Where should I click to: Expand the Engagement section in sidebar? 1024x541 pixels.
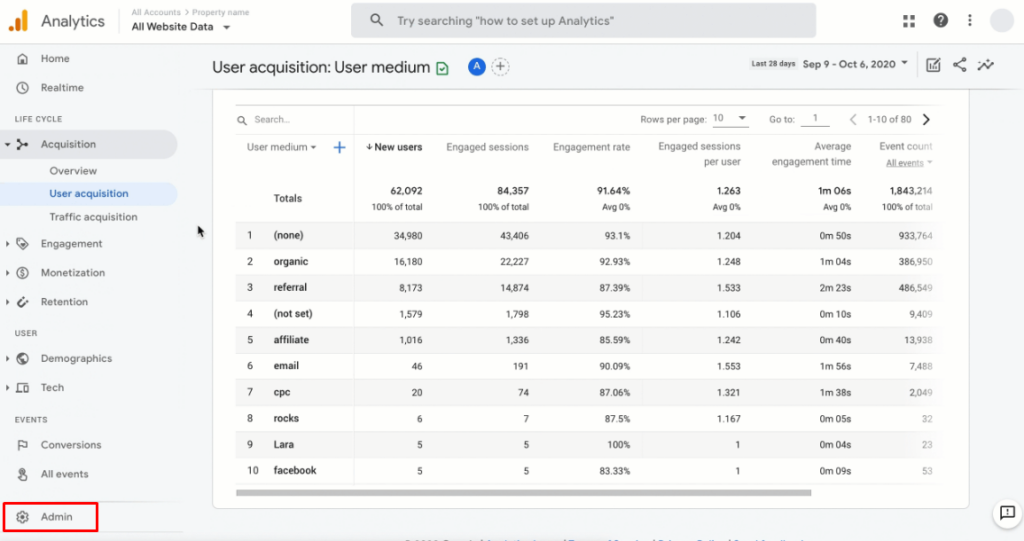point(70,243)
